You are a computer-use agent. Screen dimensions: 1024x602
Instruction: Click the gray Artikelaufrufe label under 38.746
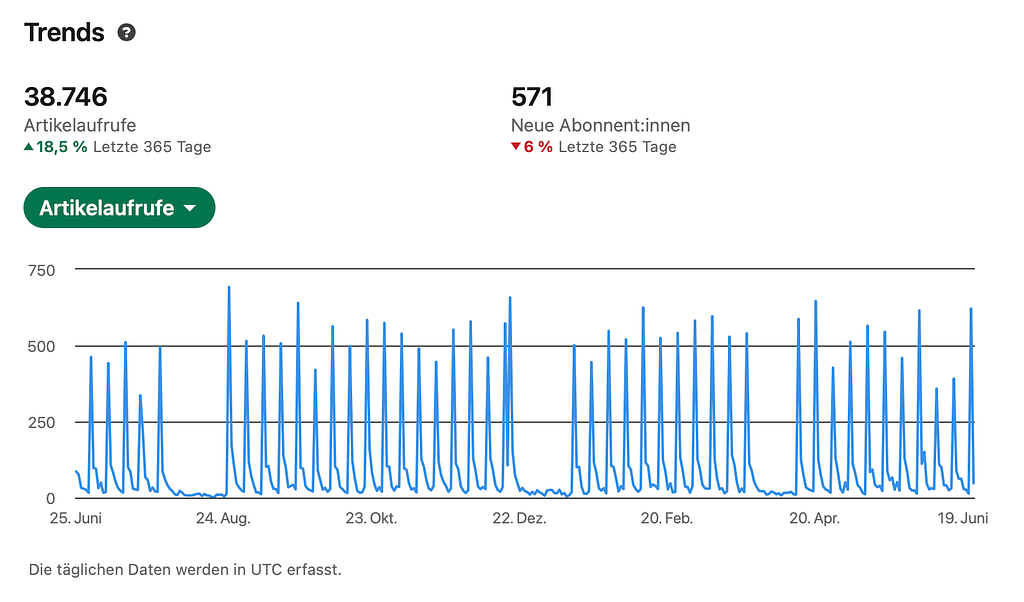pyautogui.click(x=80, y=125)
